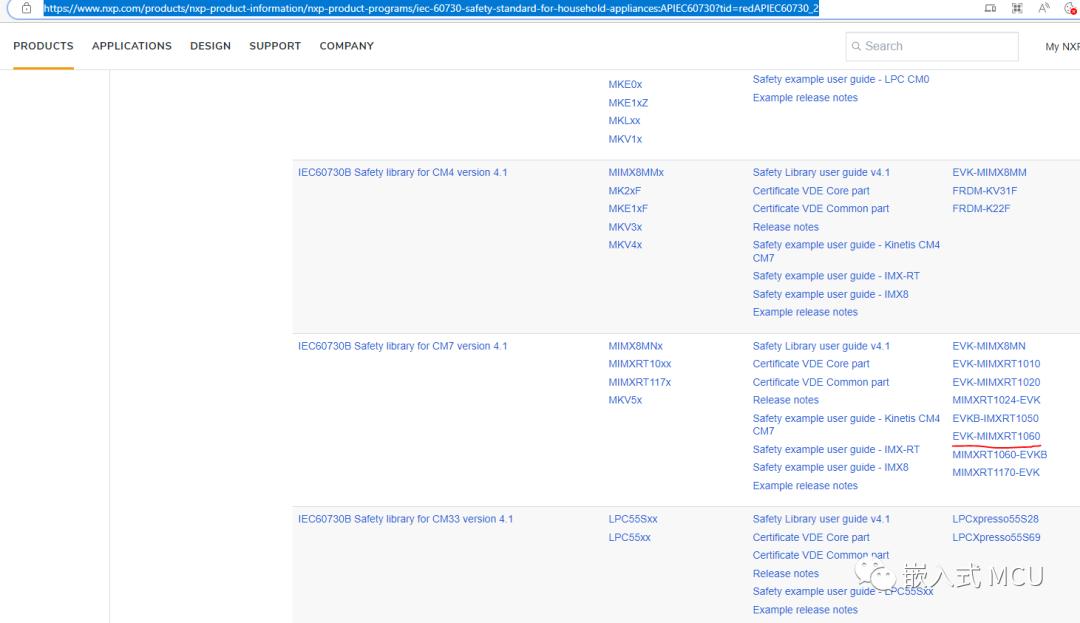The height and width of the screenshot is (623, 1080).
Task: Open the QR code icon in the address bar
Action: tap(1017, 8)
